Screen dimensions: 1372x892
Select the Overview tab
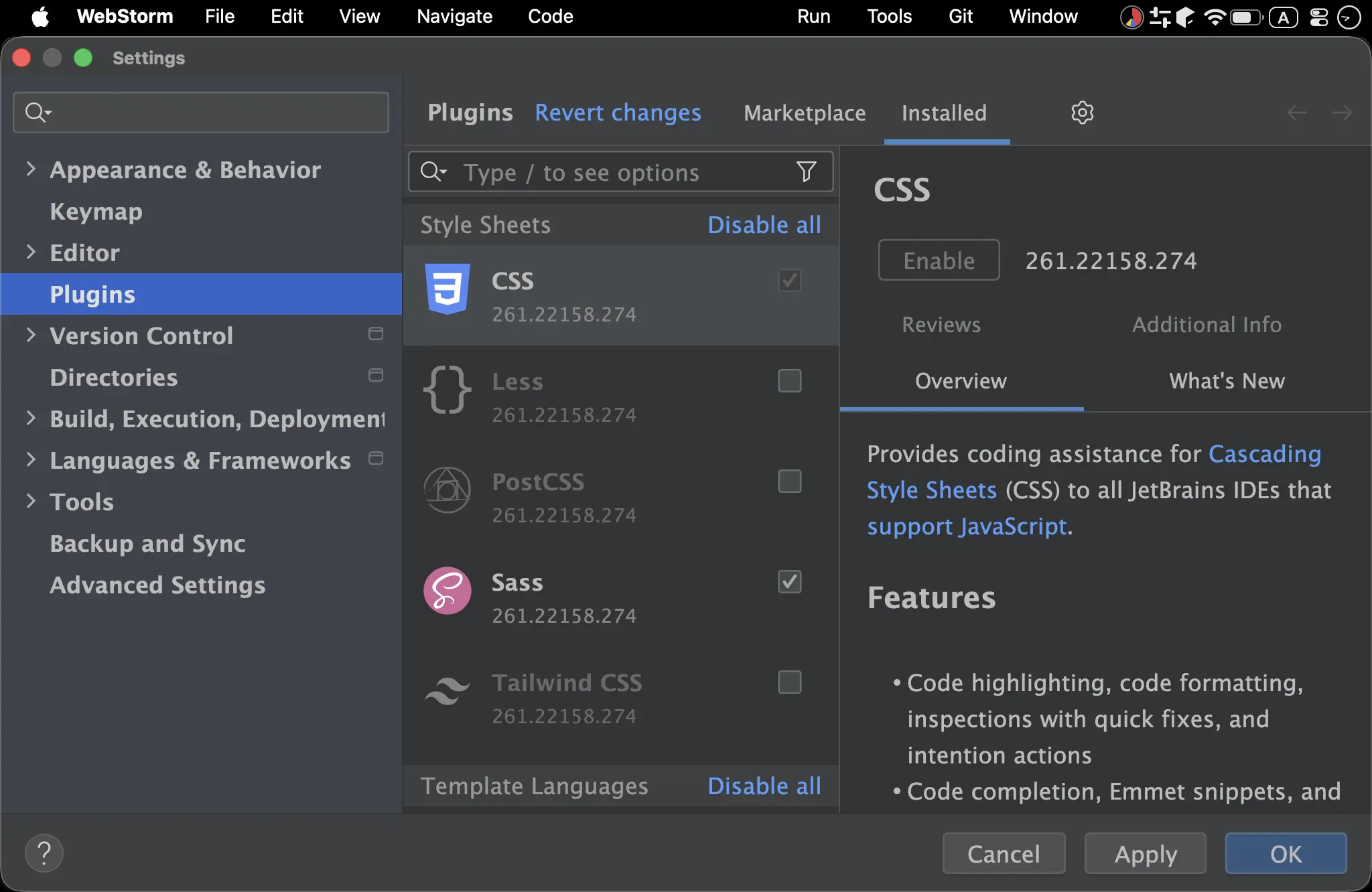pos(961,381)
